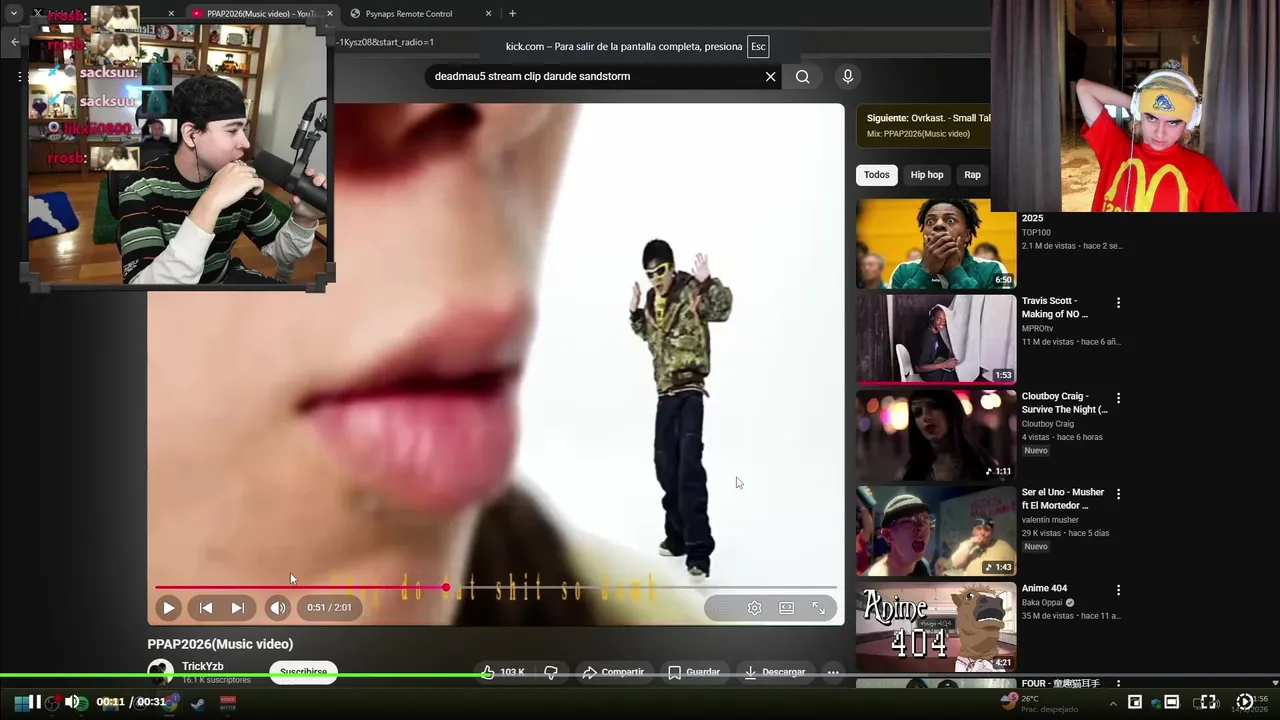Image resolution: width=1280 pixels, height=720 pixels.
Task: Click the Esc key hint in fullscreen notice
Action: coord(758,46)
